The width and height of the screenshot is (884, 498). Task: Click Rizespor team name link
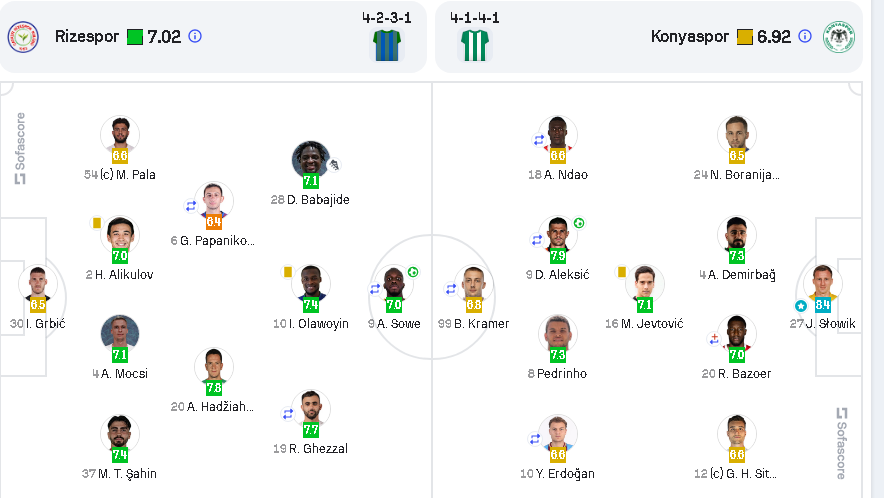point(87,36)
